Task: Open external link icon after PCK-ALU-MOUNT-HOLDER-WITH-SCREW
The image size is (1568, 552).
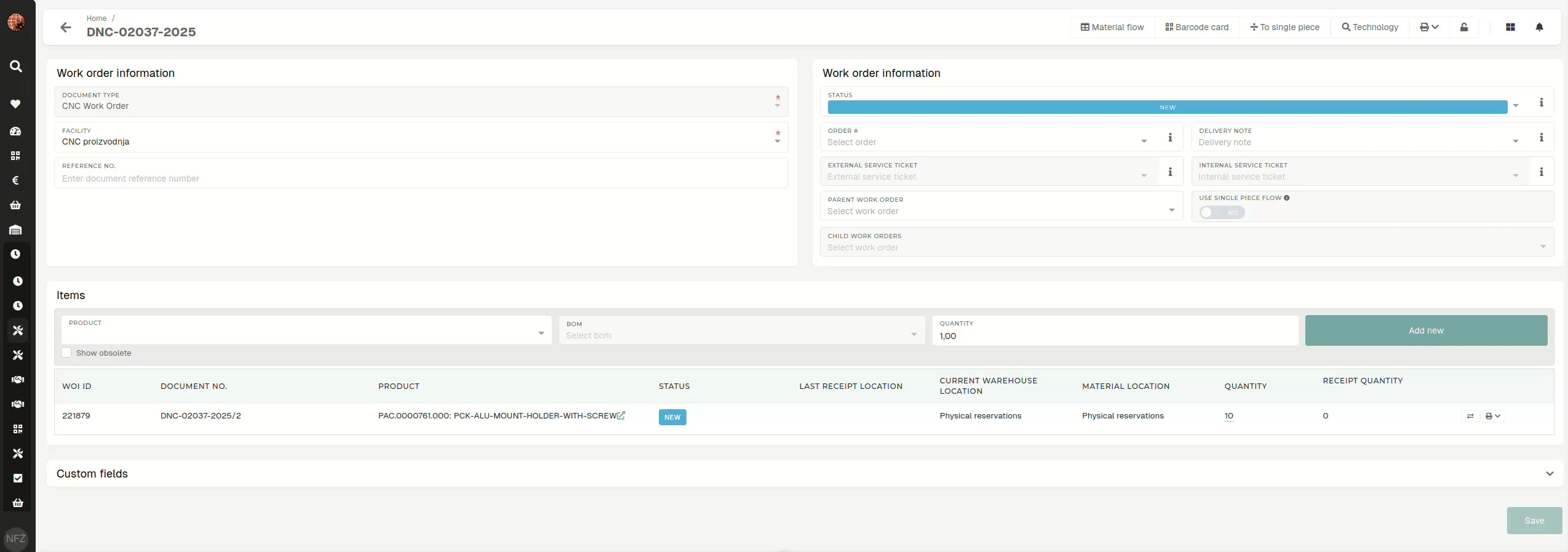Action: click(x=621, y=415)
